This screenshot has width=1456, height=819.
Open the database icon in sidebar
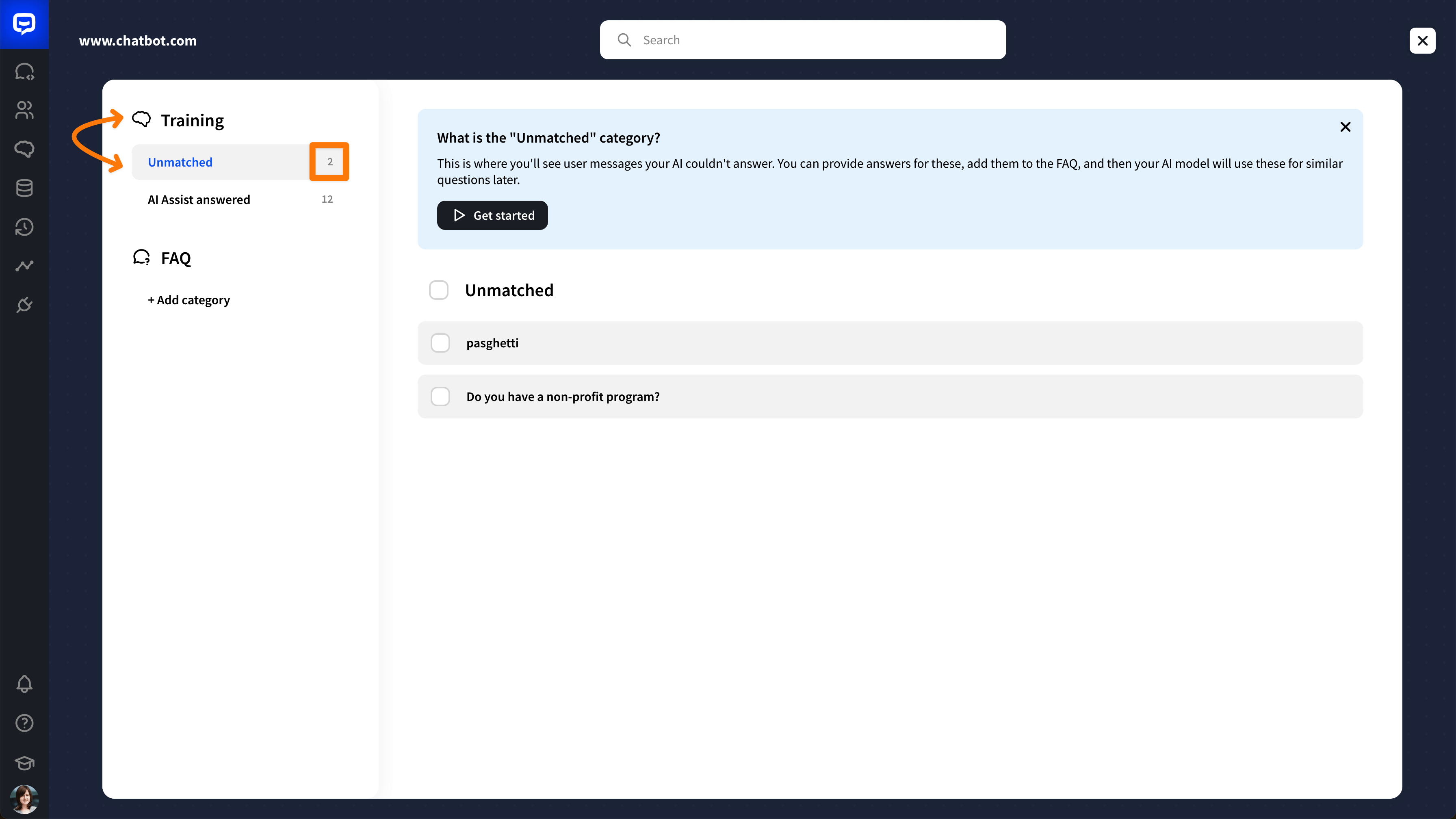(x=24, y=188)
